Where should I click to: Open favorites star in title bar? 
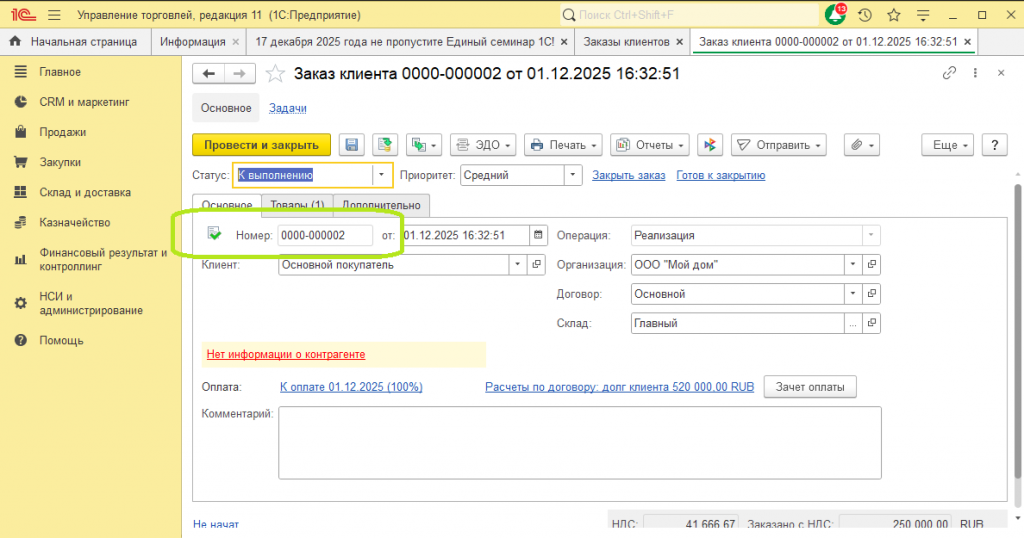[893, 15]
